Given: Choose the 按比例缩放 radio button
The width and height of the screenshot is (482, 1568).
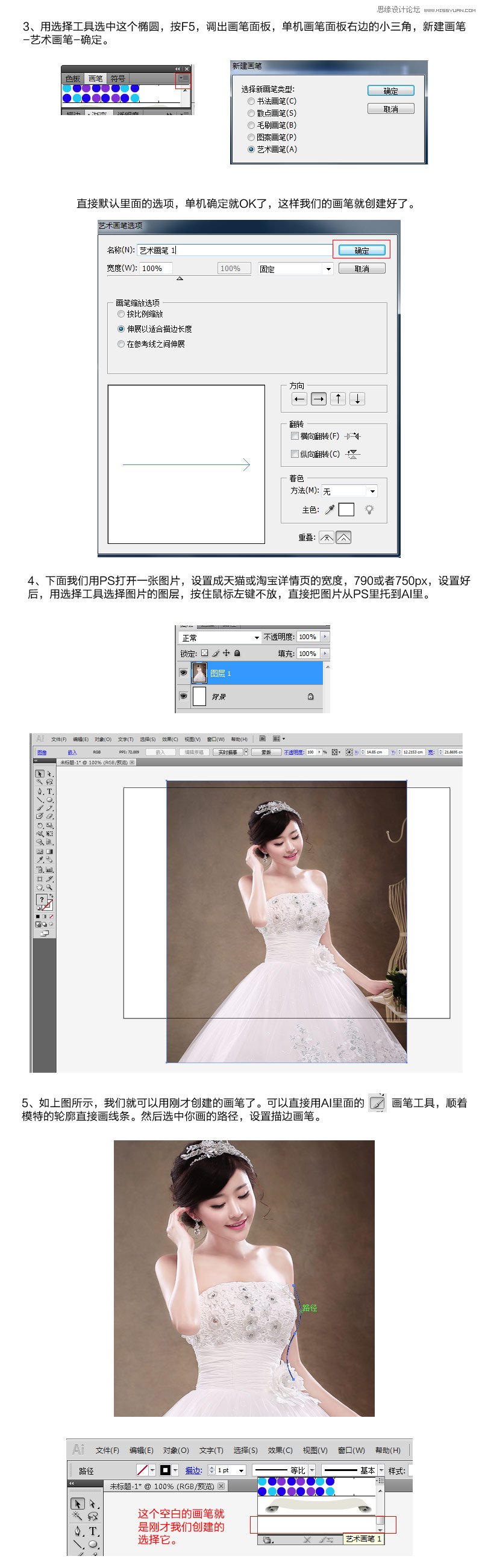Looking at the screenshot, I should click(121, 314).
